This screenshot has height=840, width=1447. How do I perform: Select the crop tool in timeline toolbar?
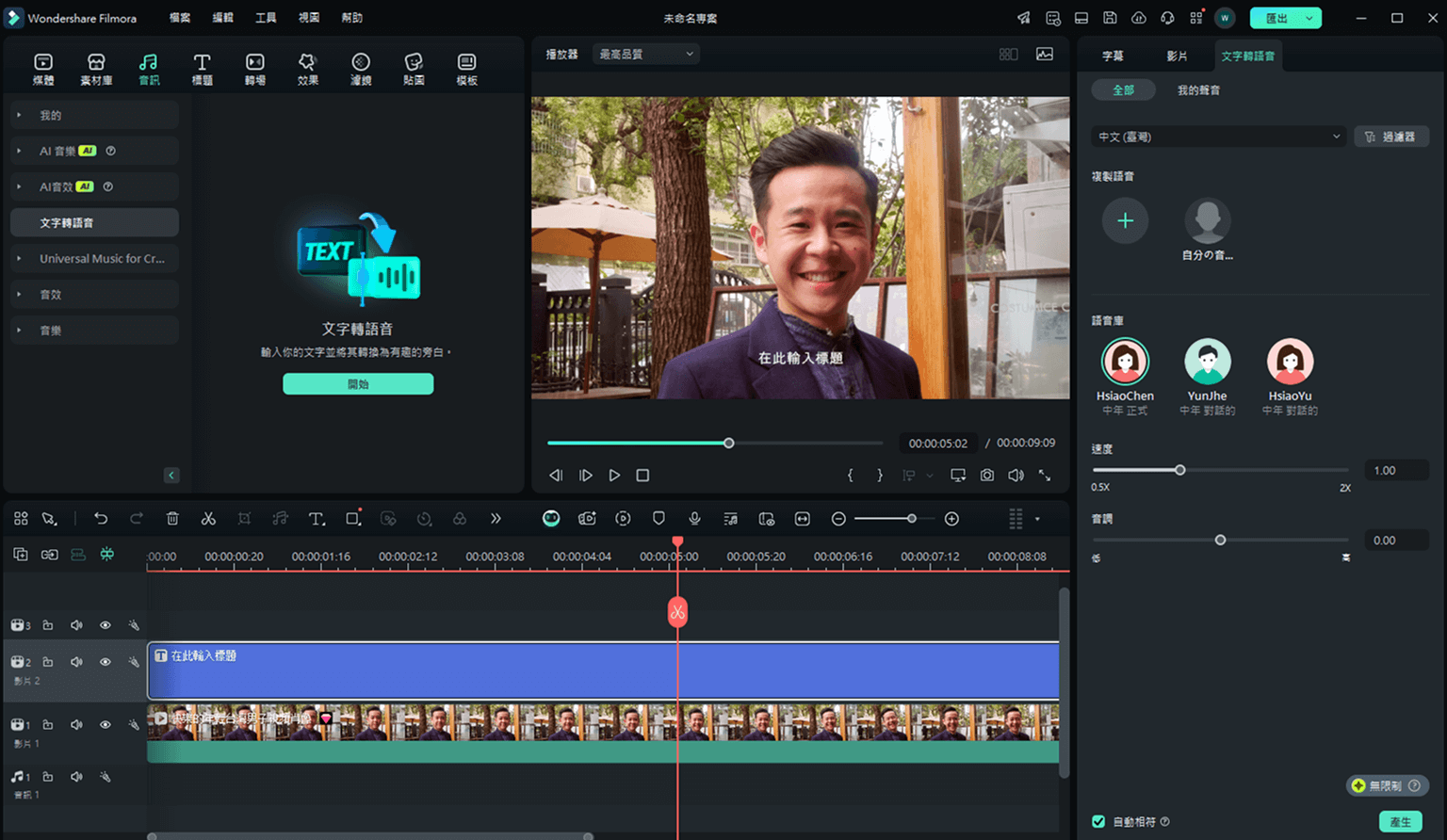tap(244, 519)
